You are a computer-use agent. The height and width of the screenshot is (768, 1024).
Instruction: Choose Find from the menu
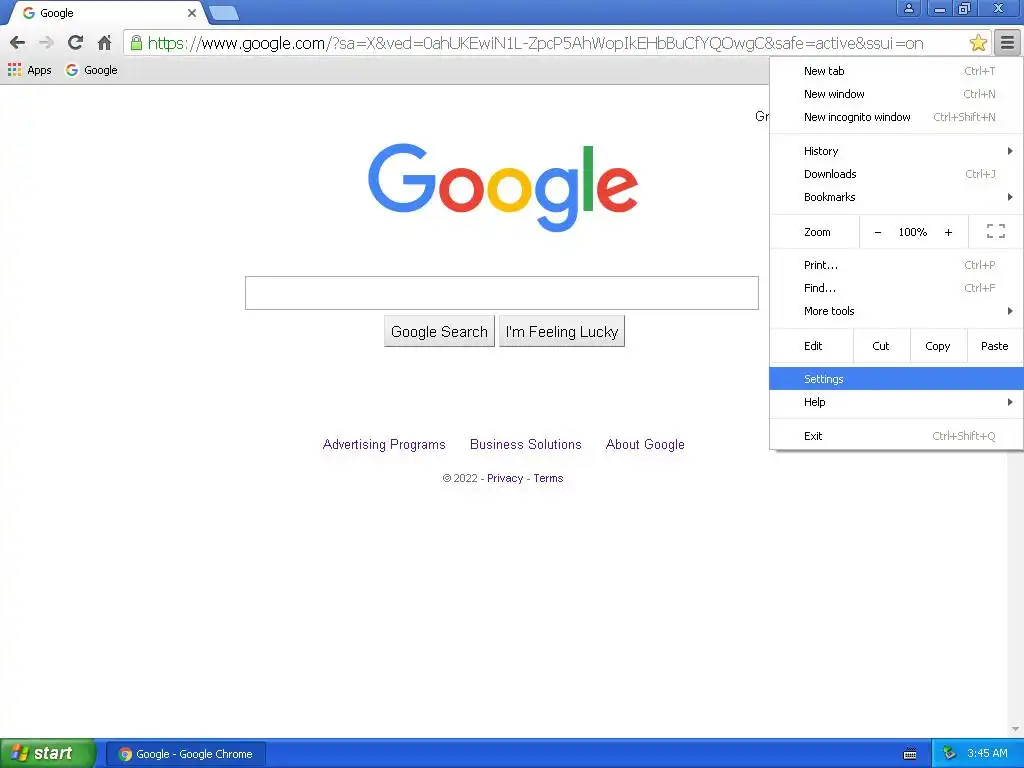click(896, 288)
